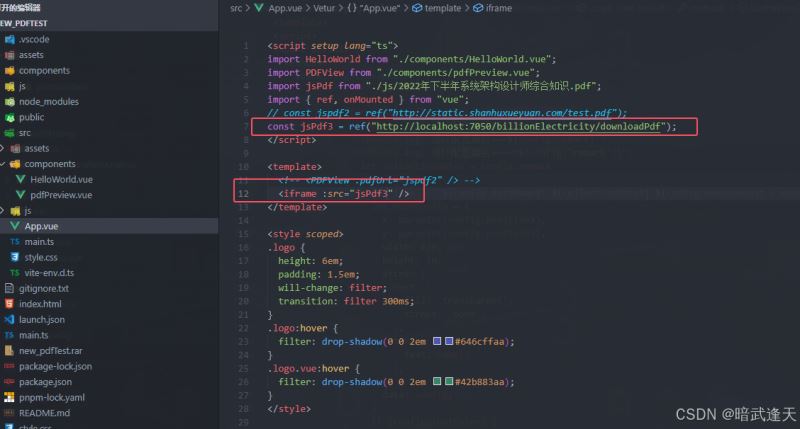The height and width of the screenshot is (429, 800).
Task: Expand the js folder inside src
Action: (3, 211)
